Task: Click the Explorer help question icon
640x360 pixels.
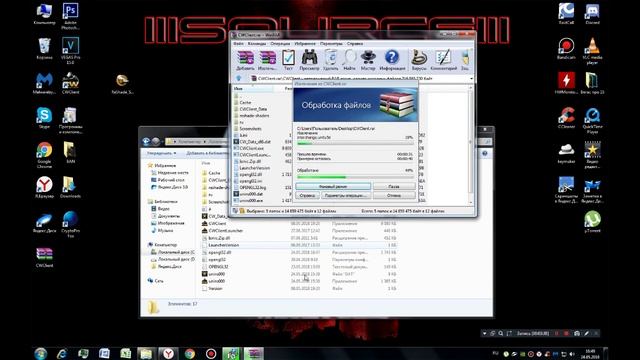Action: tap(485, 153)
